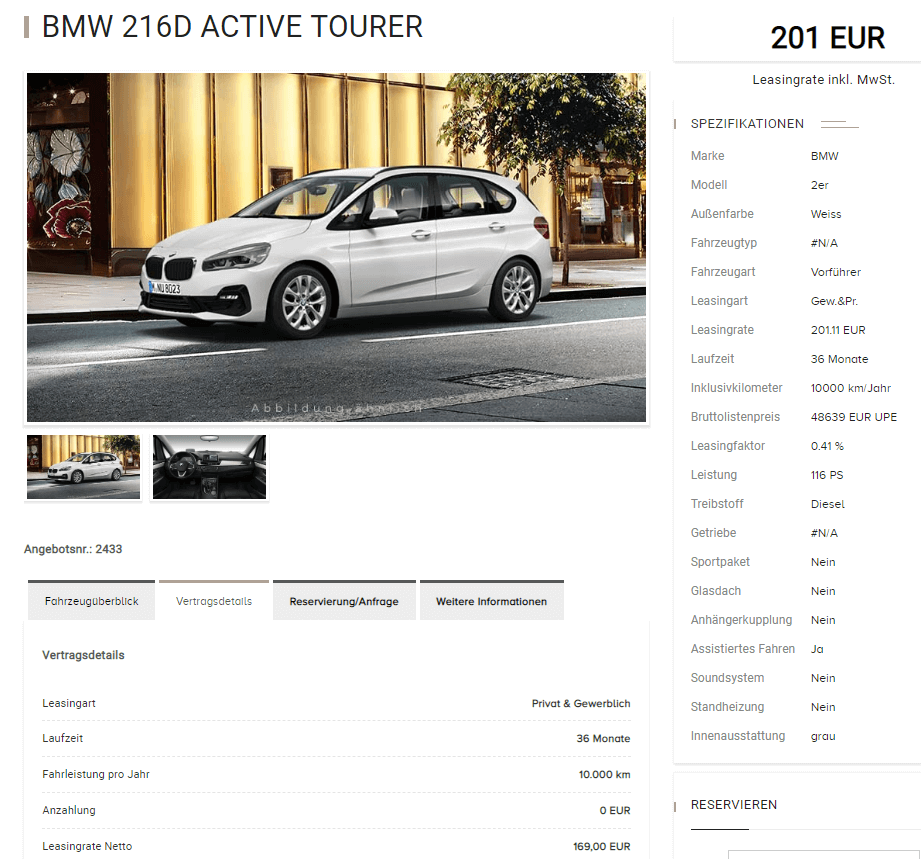Click the Anhängerkupplung label

[x=741, y=620]
